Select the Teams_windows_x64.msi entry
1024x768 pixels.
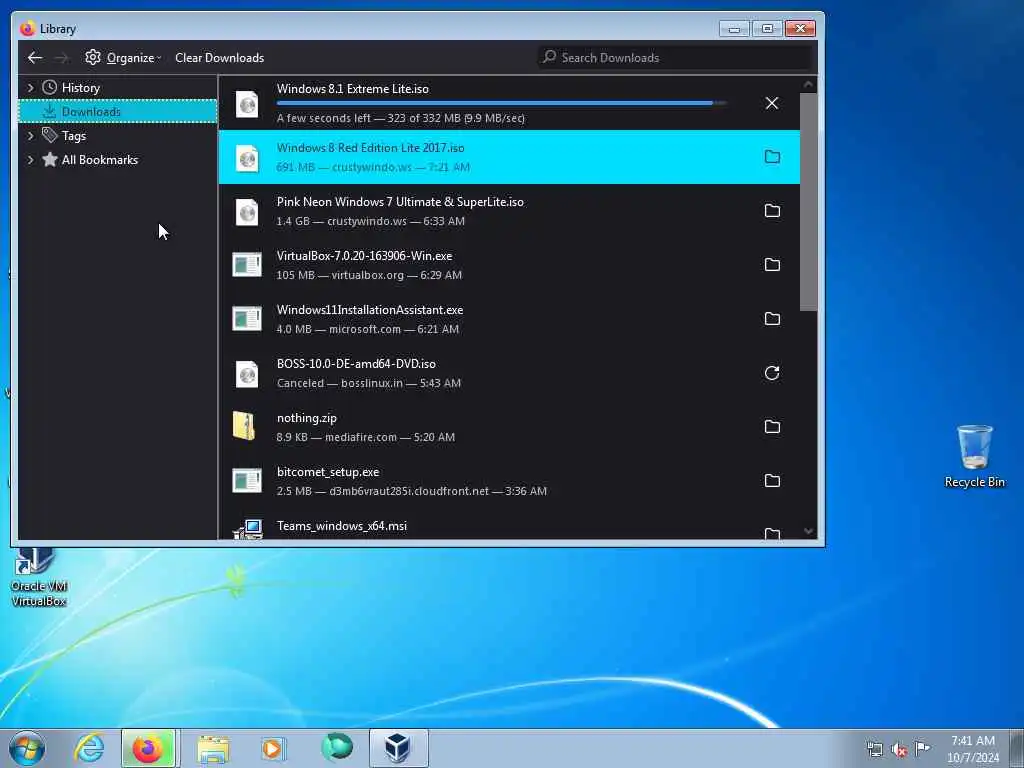[509, 525]
